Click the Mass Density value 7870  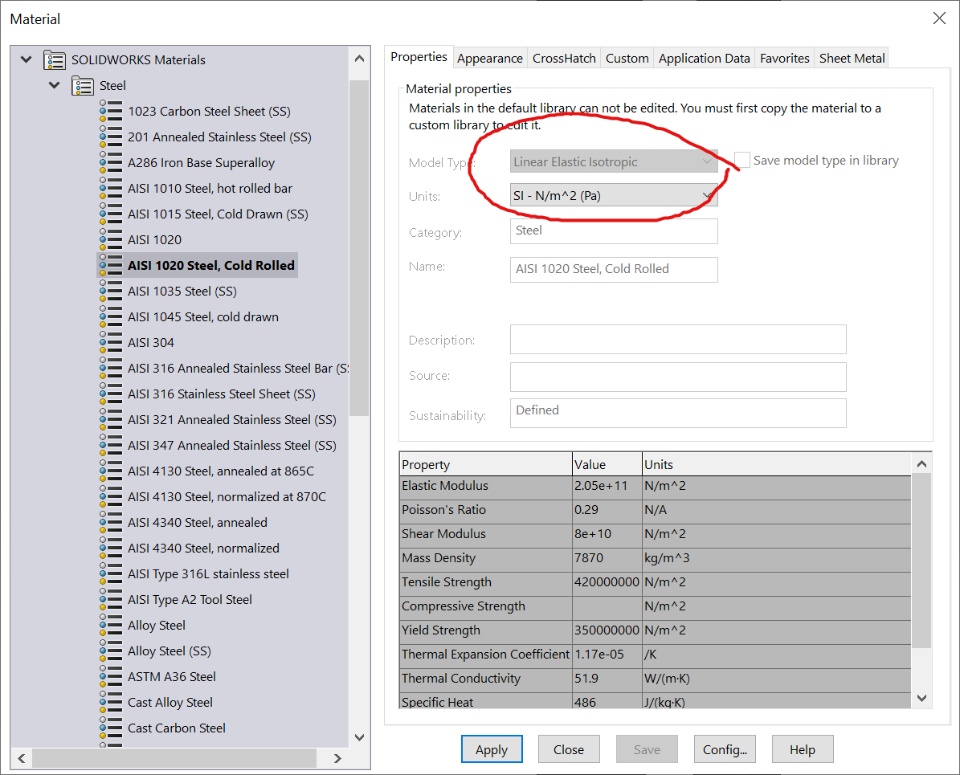tap(607, 558)
